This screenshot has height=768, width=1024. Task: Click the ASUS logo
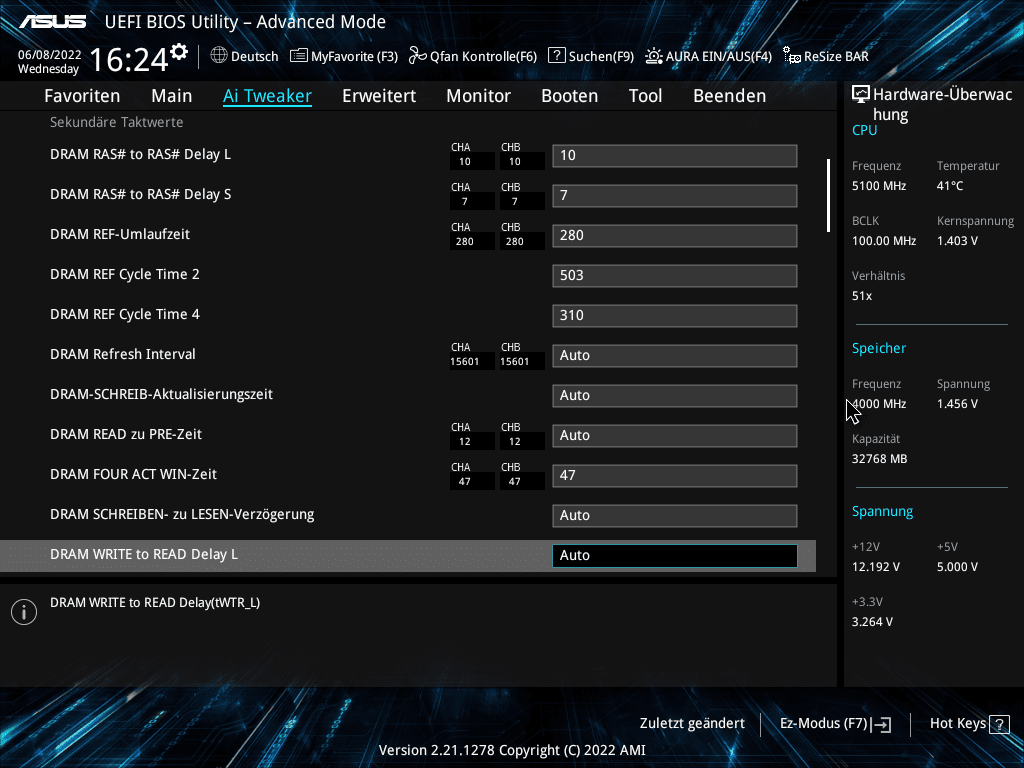point(52,22)
